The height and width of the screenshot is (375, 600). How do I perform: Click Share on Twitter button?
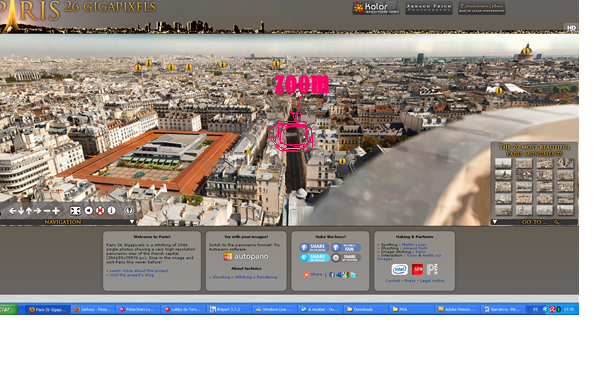(314, 258)
